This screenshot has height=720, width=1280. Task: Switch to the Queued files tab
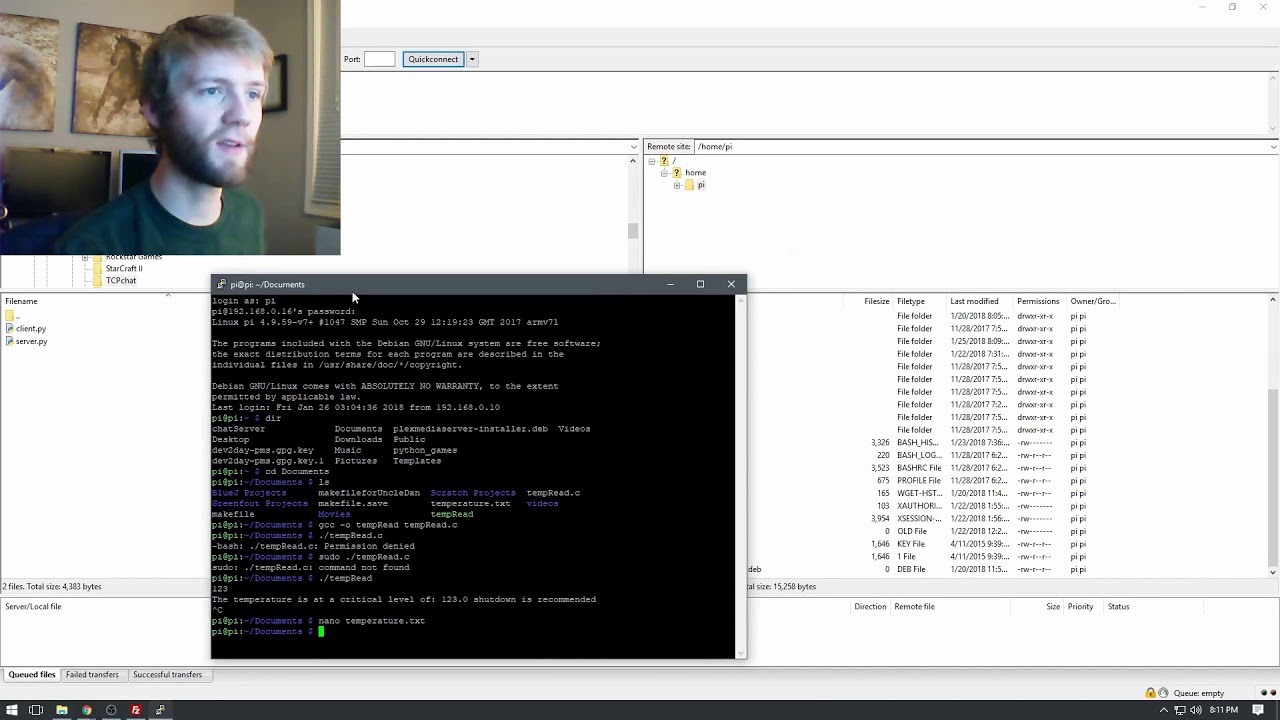pos(32,675)
